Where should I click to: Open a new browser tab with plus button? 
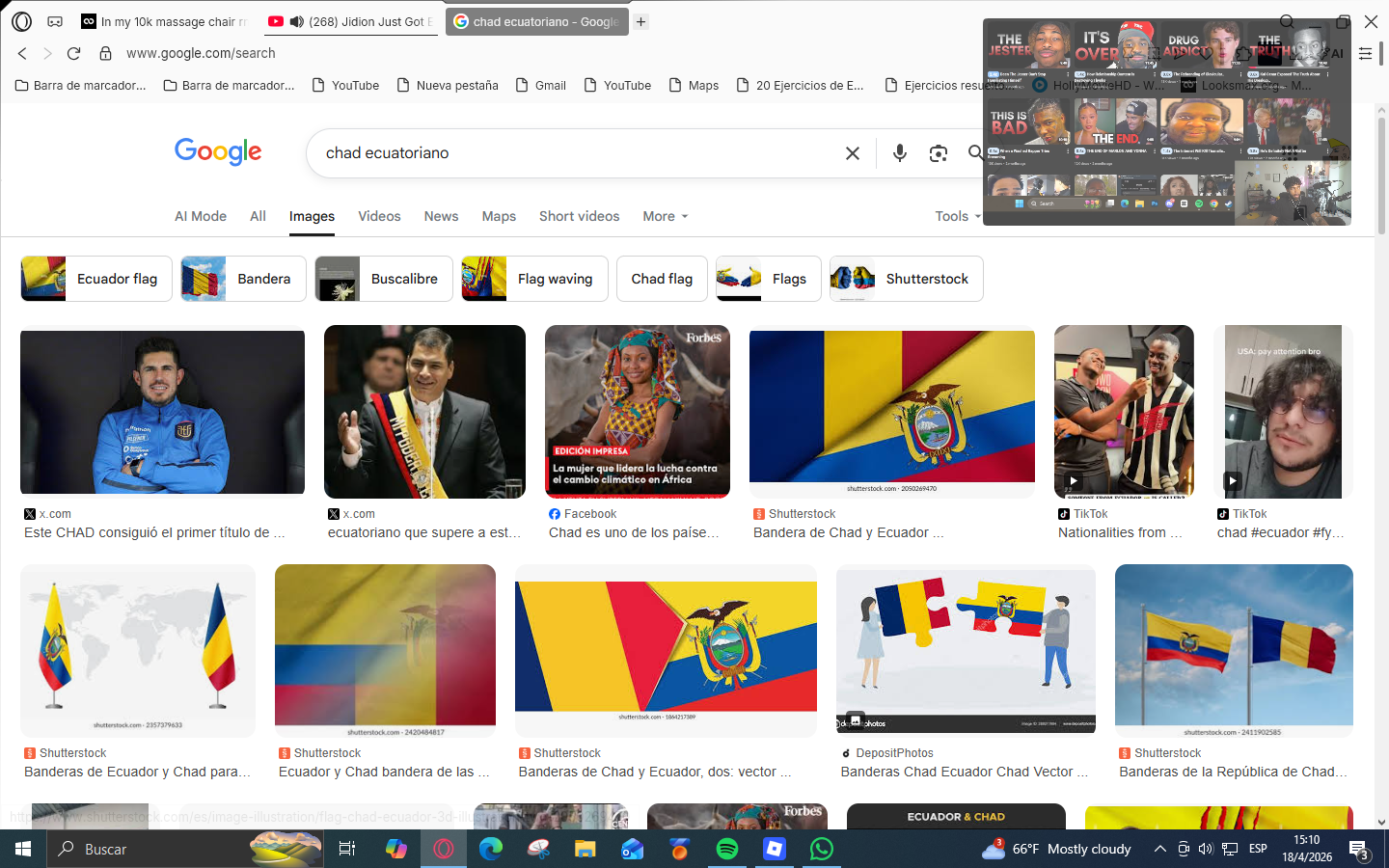(640, 21)
